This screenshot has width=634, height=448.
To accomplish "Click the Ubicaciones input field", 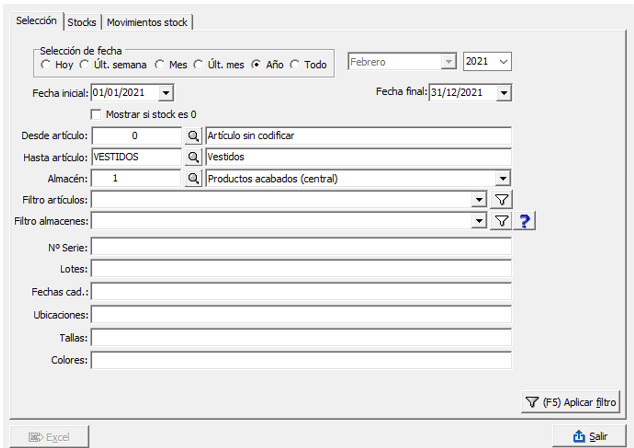I will [x=301, y=314].
